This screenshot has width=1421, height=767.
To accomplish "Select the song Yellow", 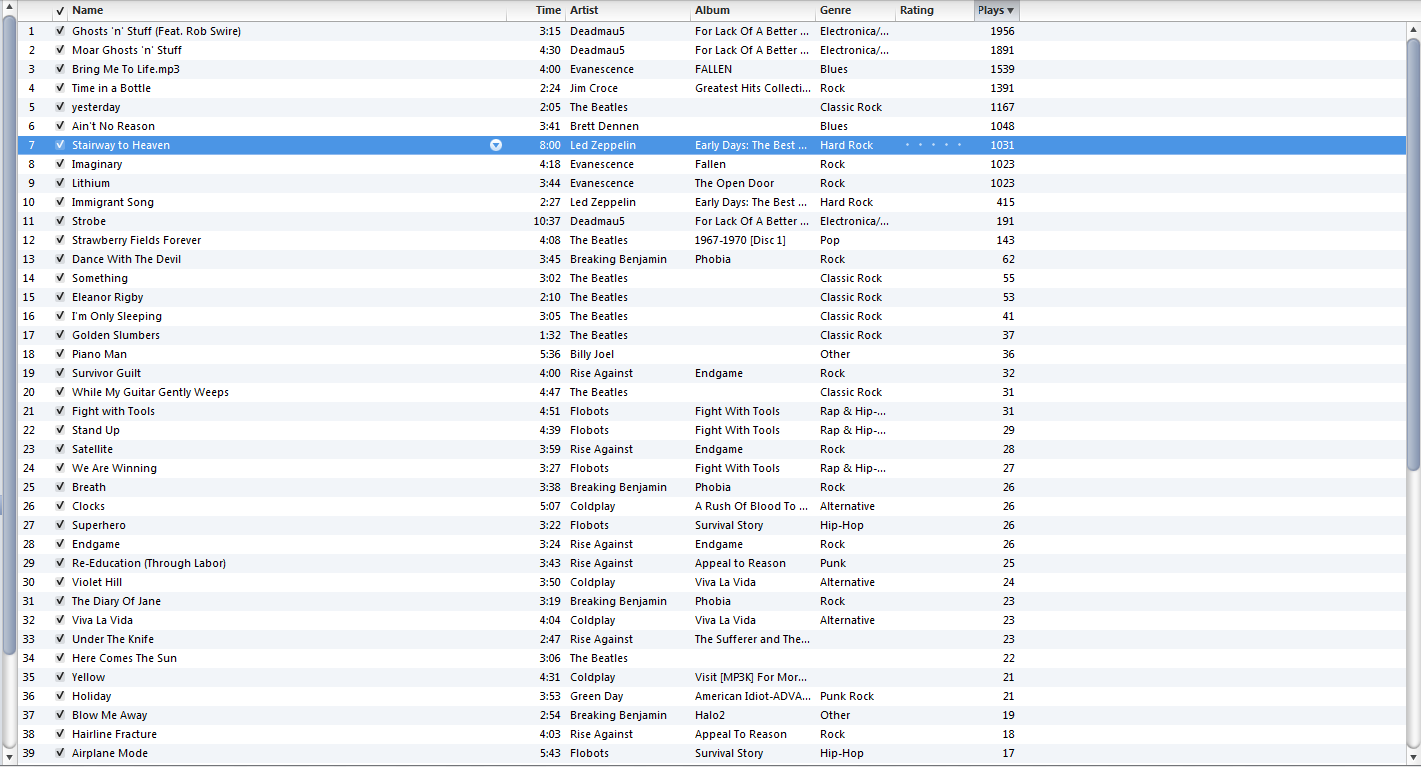I will click(88, 677).
